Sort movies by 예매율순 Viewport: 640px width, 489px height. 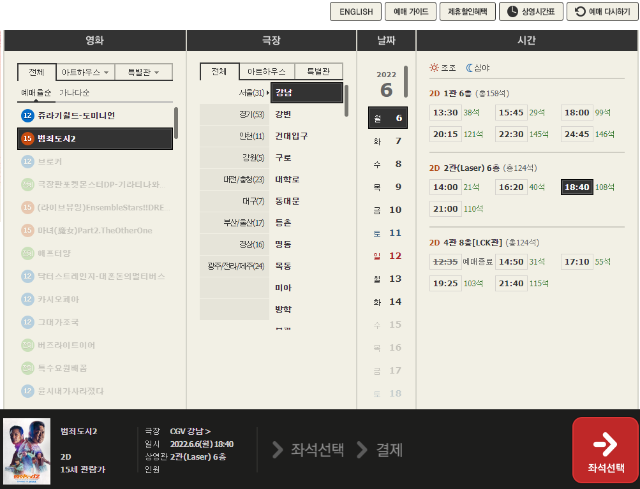[36, 93]
